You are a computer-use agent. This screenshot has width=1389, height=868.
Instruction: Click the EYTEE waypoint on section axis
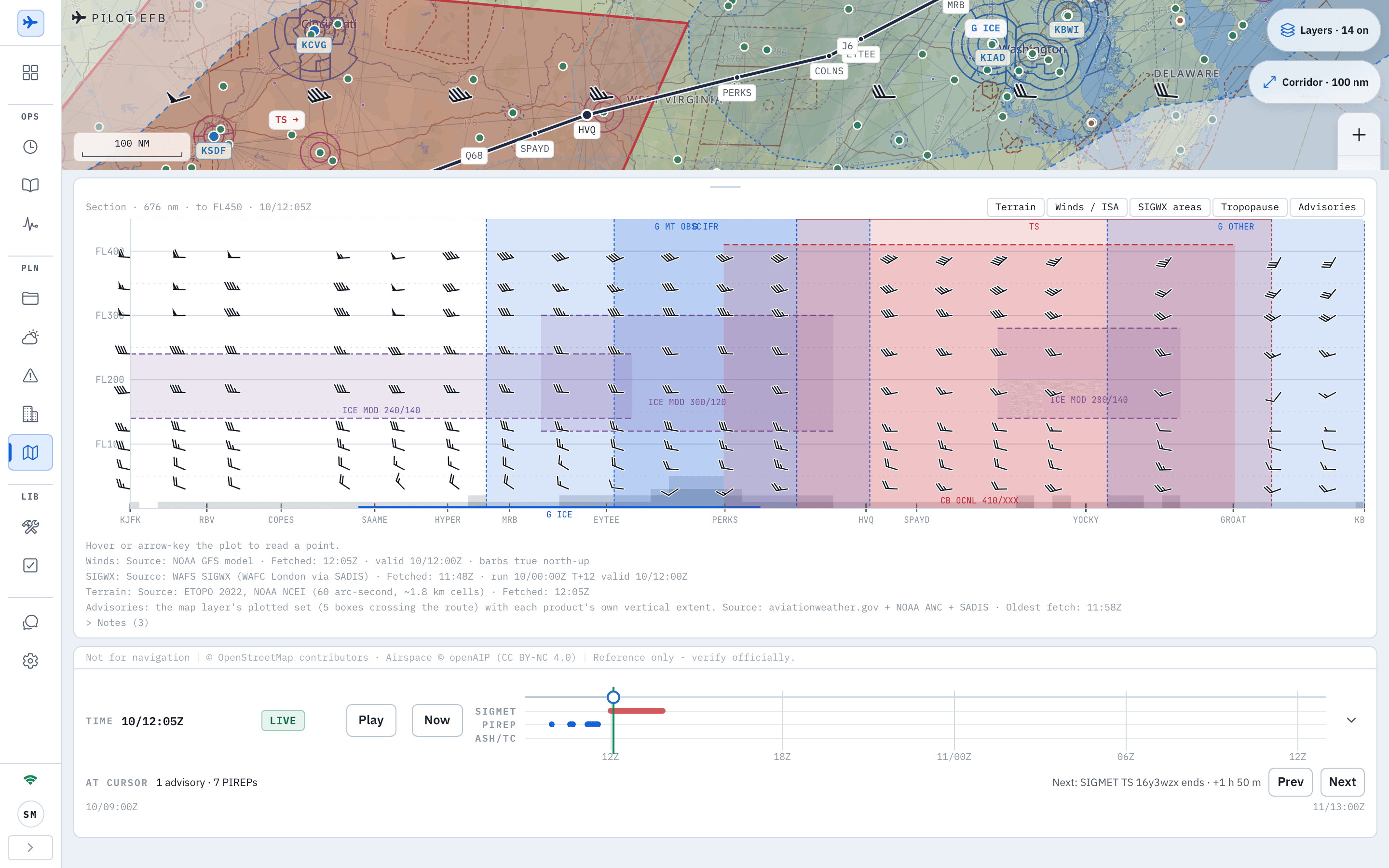tap(606, 520)
